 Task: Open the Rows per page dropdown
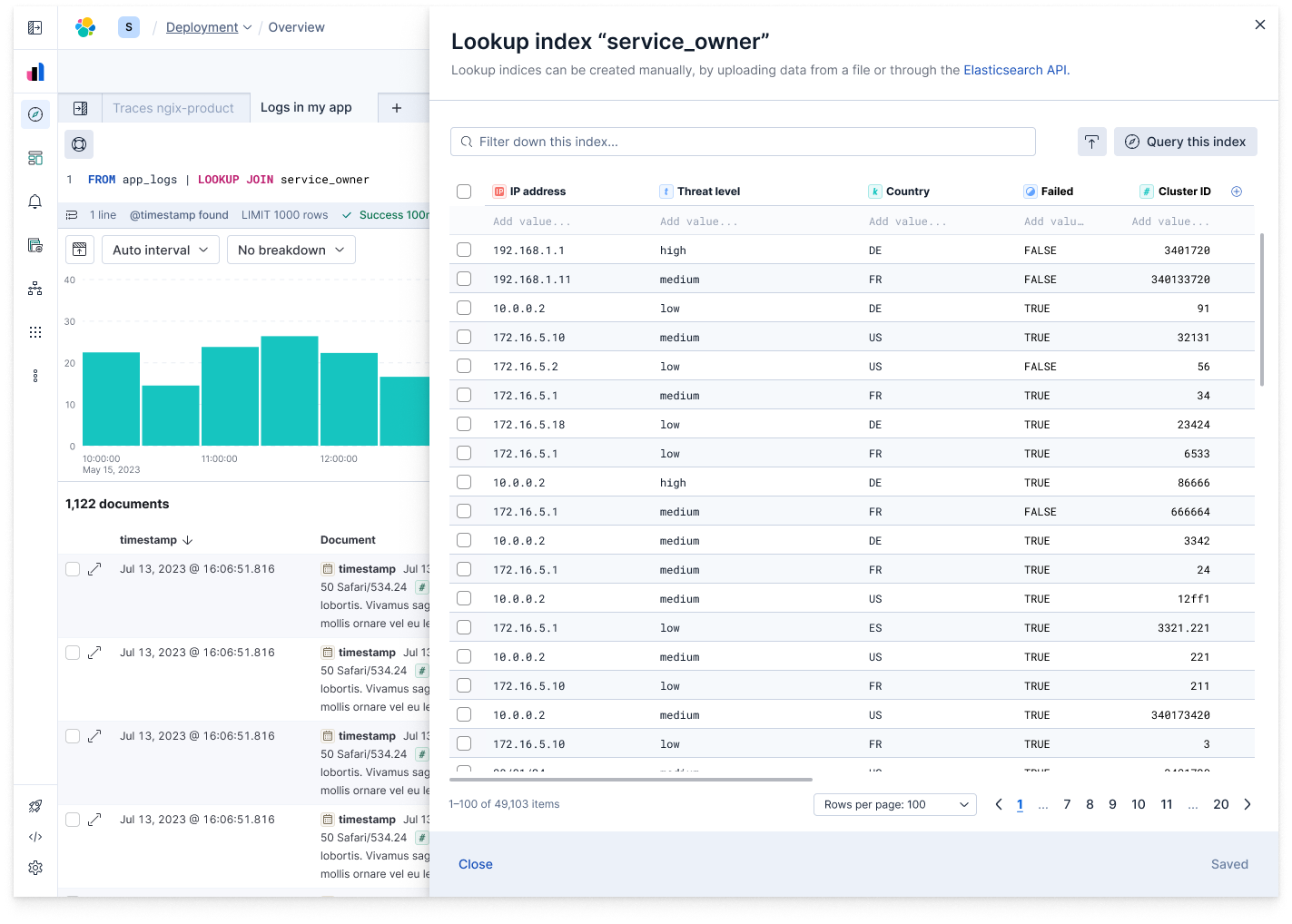(x=894, y=804)
